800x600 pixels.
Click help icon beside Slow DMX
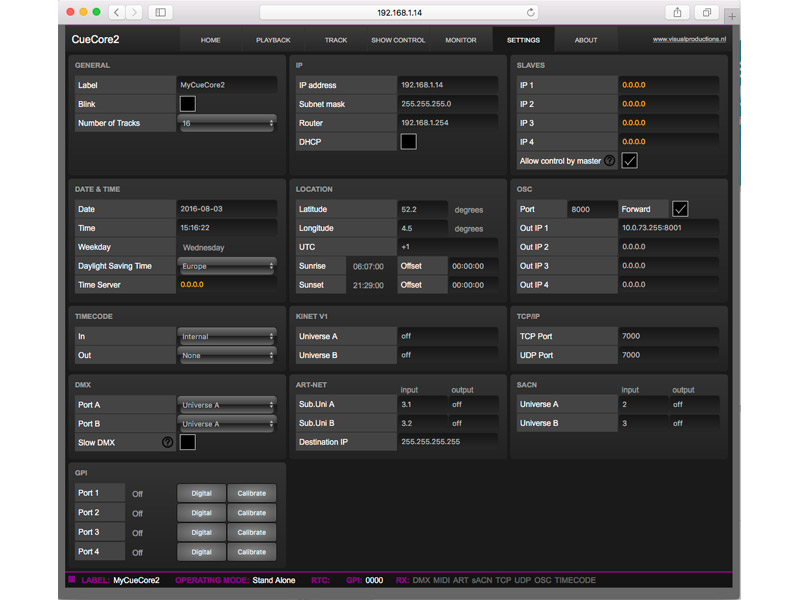click(x=167, y=442)
